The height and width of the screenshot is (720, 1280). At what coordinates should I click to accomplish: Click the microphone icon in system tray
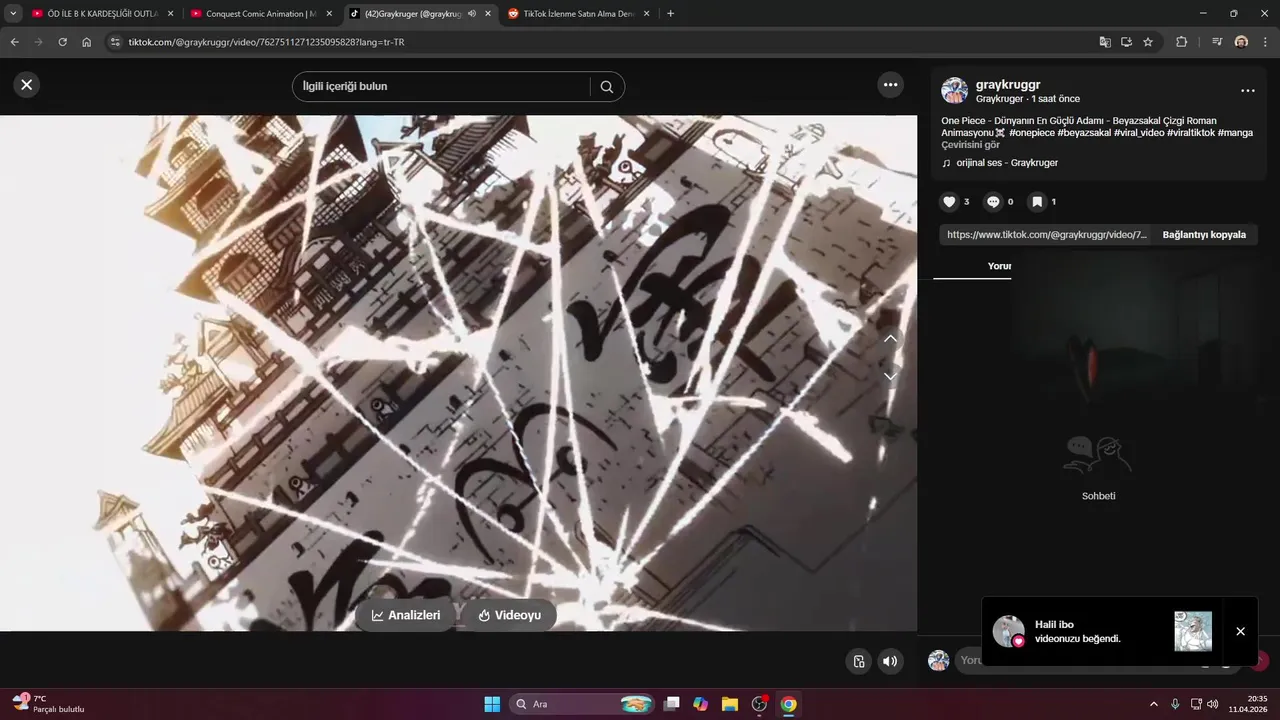(1175, 704)
